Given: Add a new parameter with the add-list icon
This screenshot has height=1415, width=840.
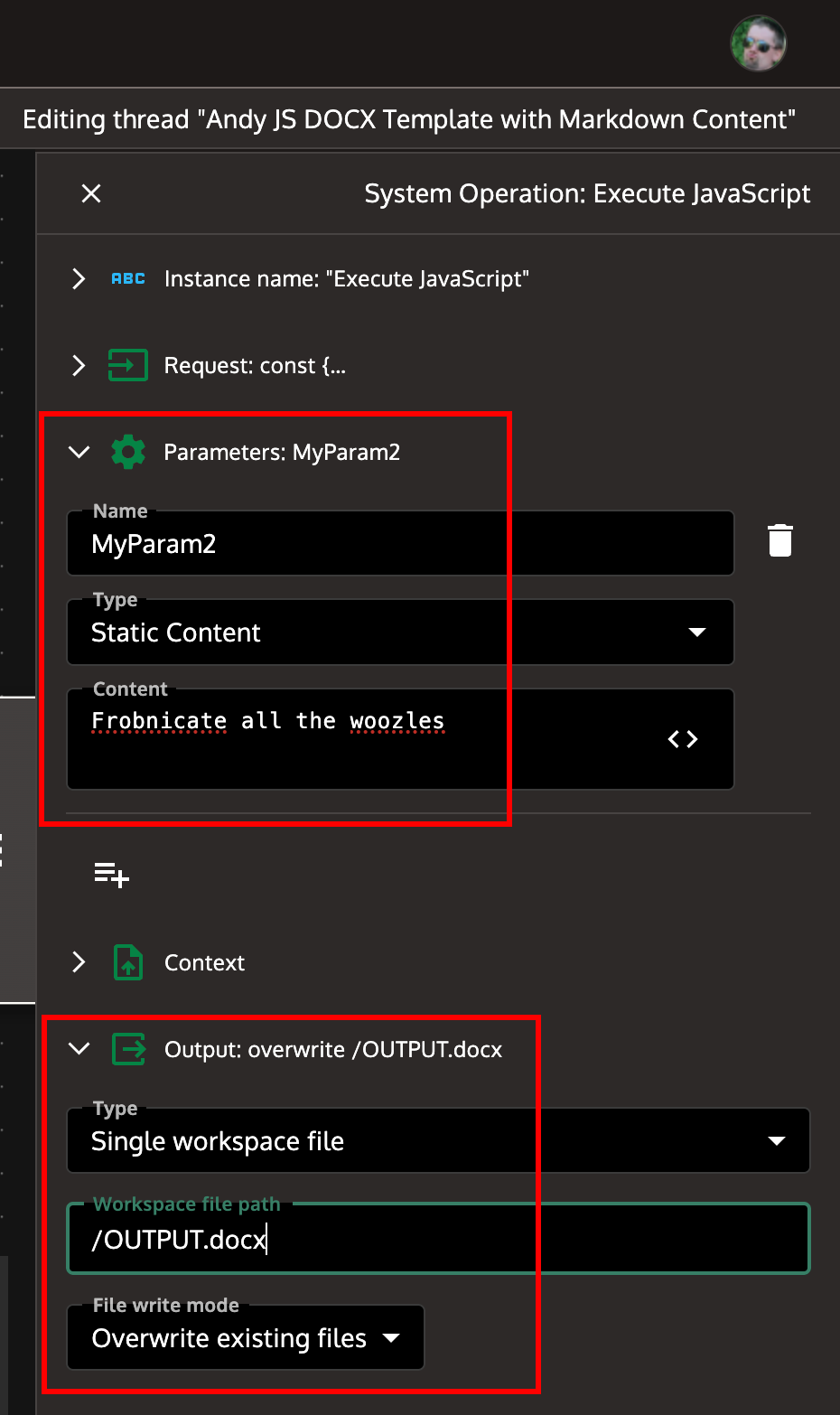Looking at the screenshot, I should coord(110,874).
